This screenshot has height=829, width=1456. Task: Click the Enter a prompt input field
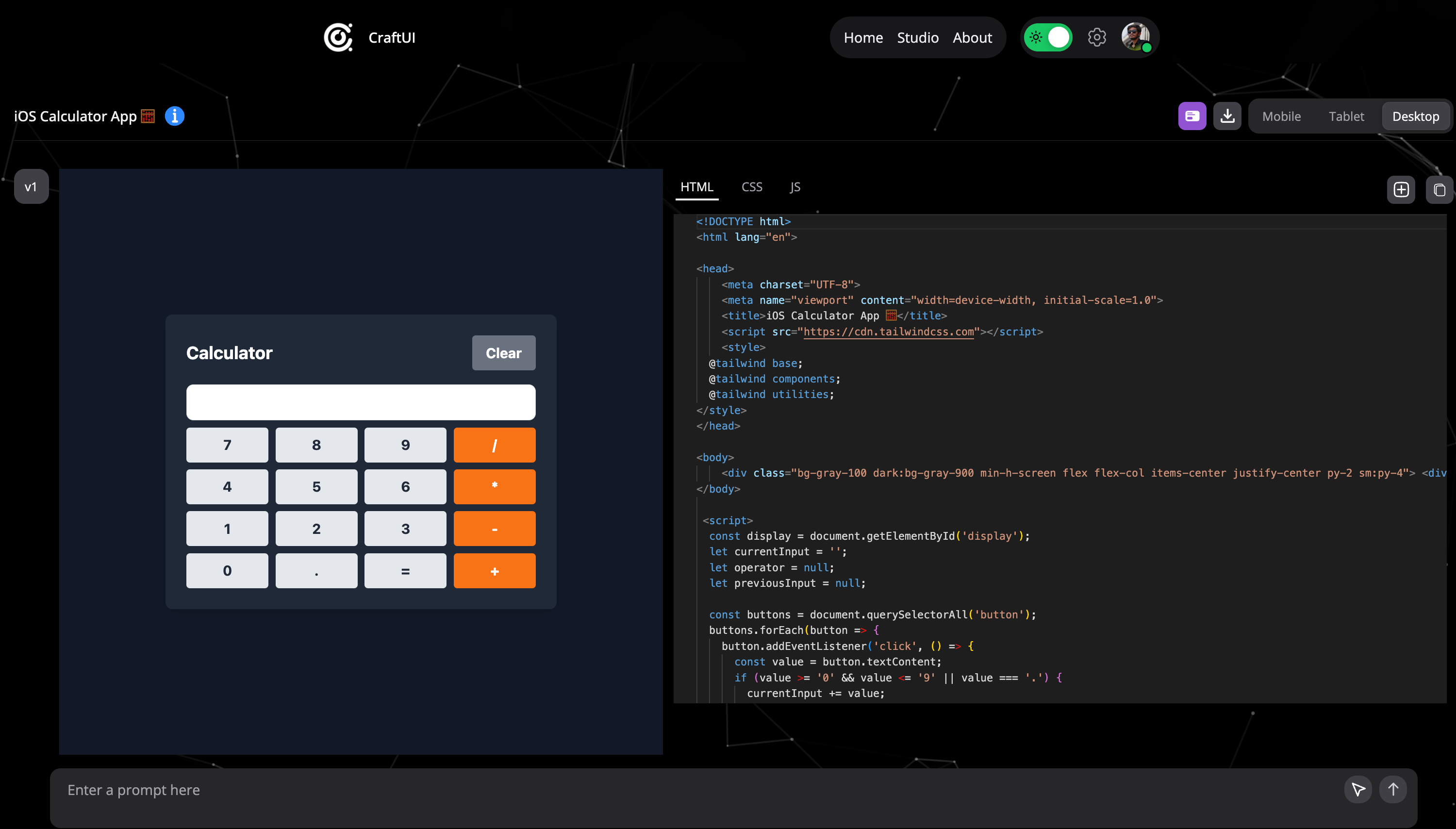(x=683, y=790)
